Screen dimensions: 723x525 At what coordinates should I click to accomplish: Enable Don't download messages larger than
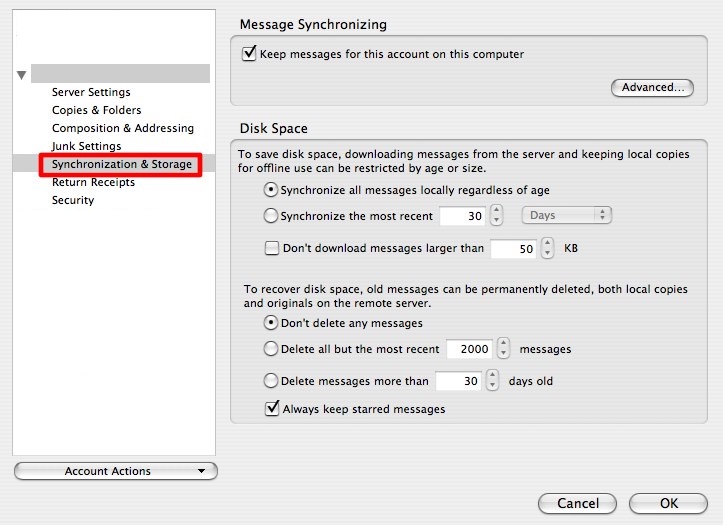pyautogui.click(x=271, y=248)
